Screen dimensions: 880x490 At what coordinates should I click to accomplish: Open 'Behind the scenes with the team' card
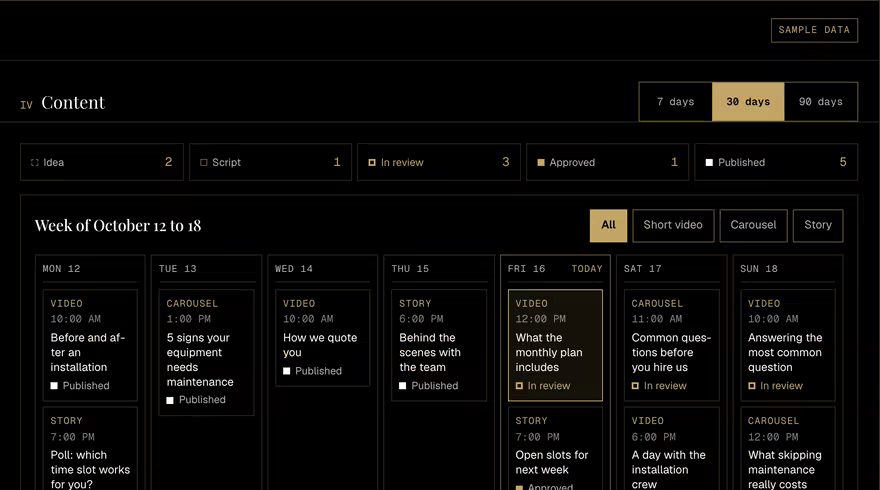click(x=439, y=345)
